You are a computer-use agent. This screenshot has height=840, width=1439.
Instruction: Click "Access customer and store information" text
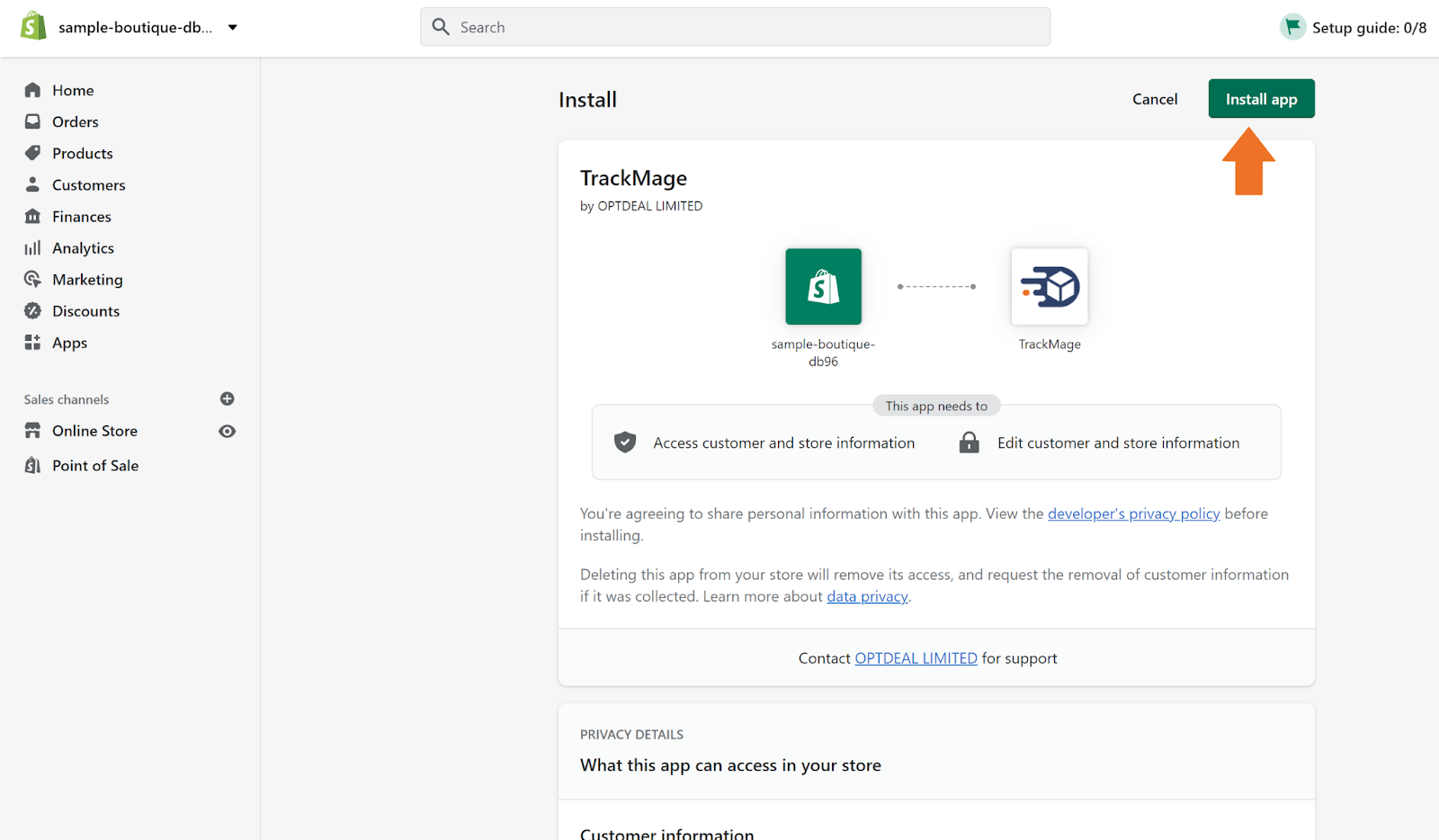783,442
